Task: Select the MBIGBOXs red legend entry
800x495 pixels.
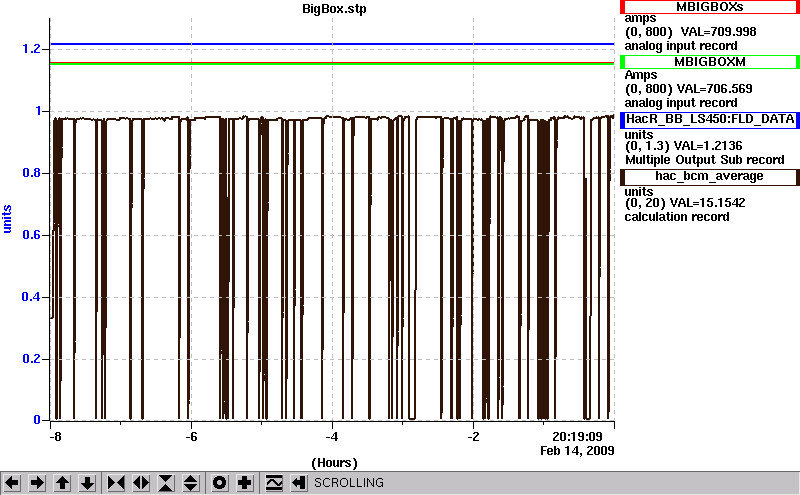Action: click(x=710, y=7)
